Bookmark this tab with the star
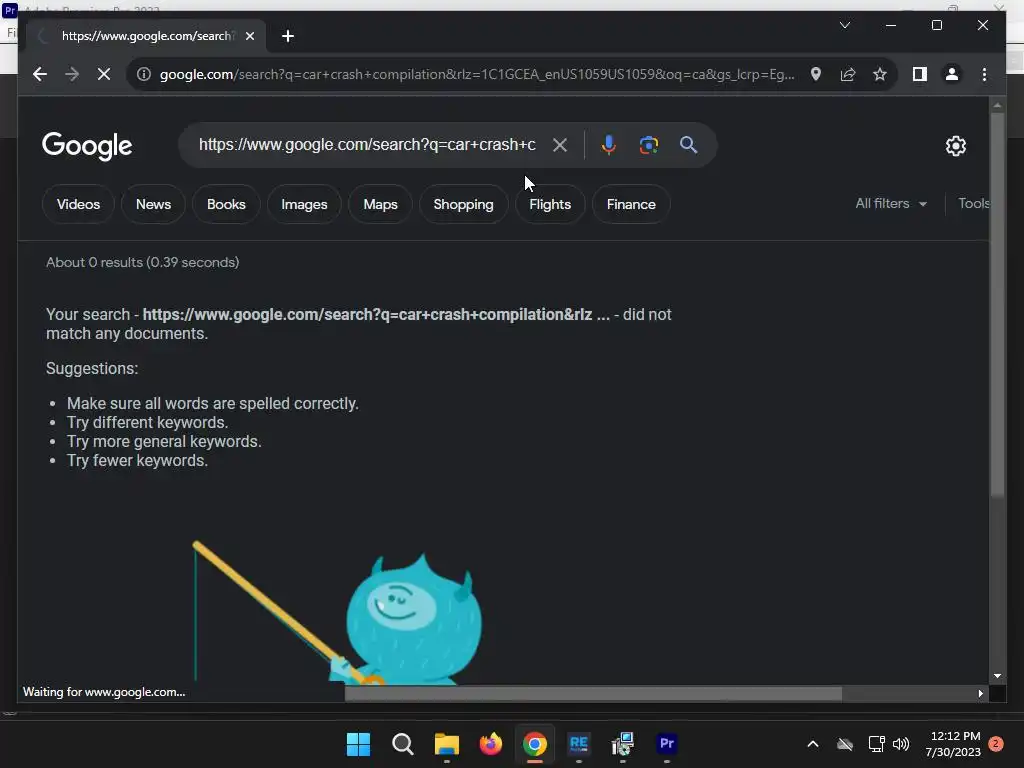The image size is (1024, 768). tap(880, 74)
